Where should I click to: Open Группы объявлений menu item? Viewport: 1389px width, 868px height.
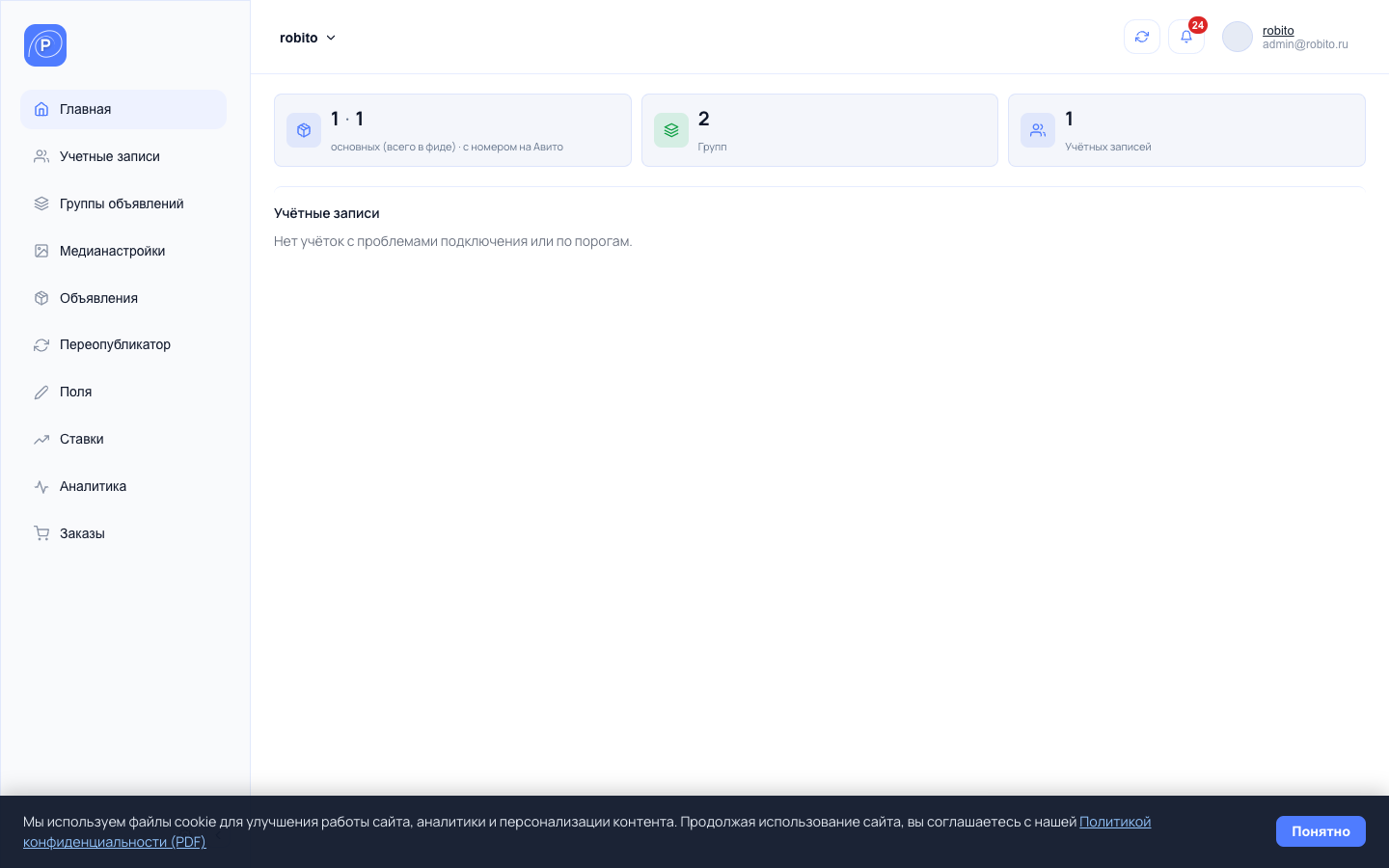click(x=123, y=203)
